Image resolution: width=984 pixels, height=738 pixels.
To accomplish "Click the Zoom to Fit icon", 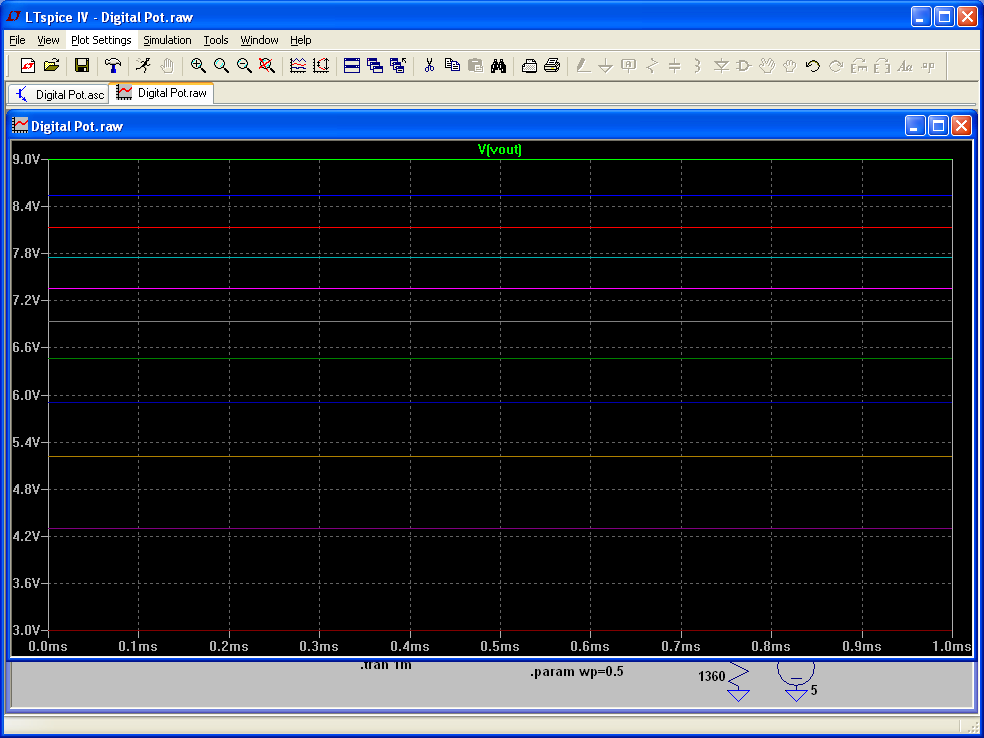I will point(267,65).
